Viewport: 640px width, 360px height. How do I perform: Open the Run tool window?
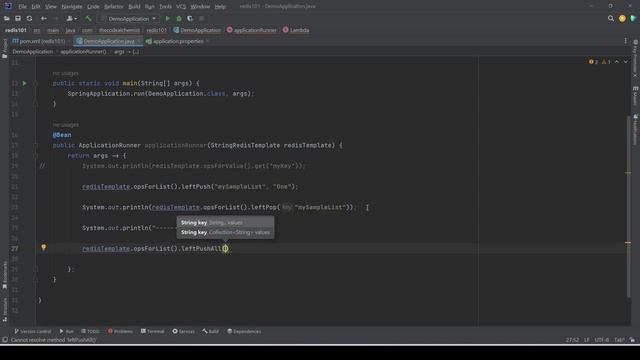coord(67,331)
